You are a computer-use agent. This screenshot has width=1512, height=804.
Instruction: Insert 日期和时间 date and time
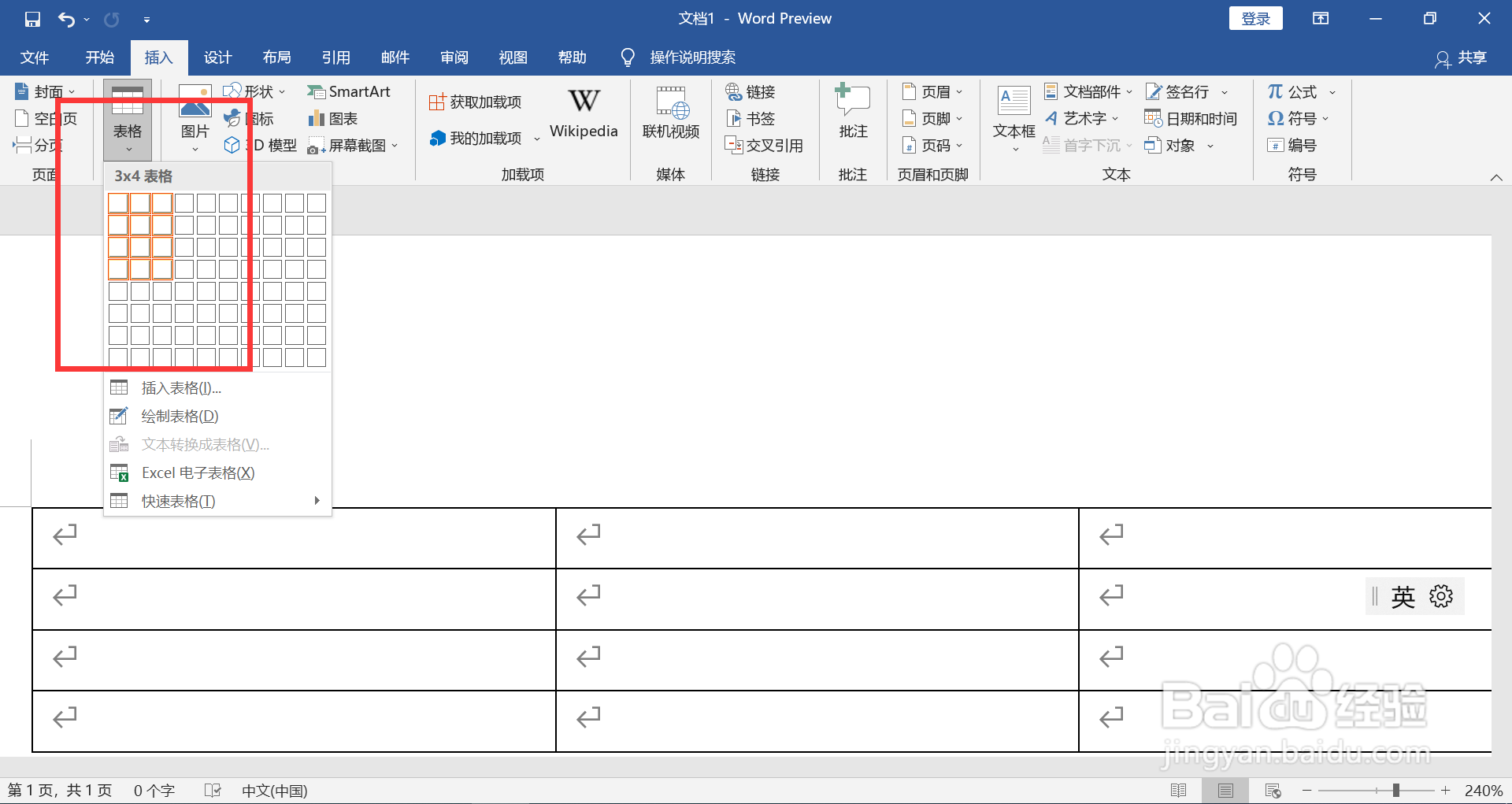[1191, 119]
